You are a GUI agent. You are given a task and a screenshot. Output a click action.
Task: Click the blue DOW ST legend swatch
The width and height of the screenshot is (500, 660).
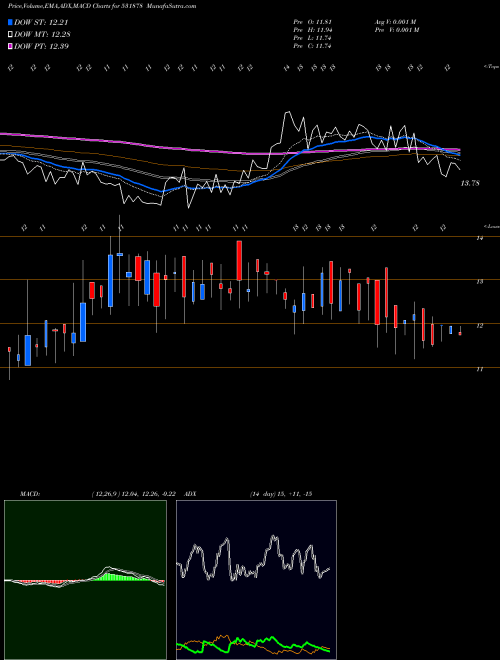[10, 22]
